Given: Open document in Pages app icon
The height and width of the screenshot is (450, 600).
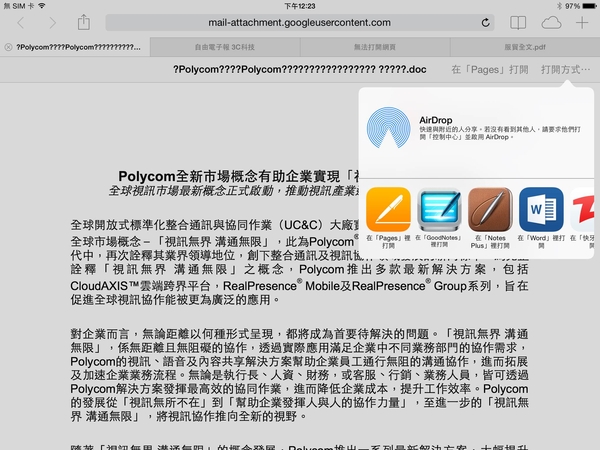Looking at the screenshot, I should click(x=388, y=209).
